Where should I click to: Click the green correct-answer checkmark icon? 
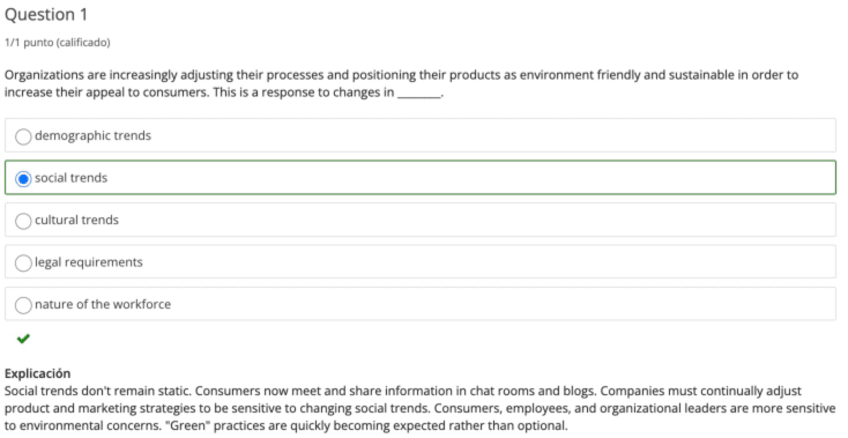click(x=24, y=339)
